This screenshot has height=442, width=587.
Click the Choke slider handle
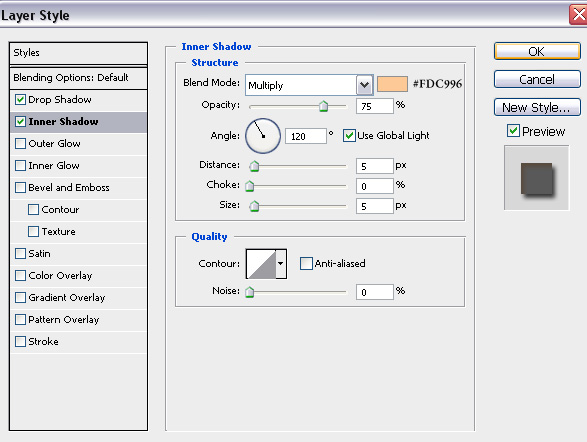tap(250, 186)
